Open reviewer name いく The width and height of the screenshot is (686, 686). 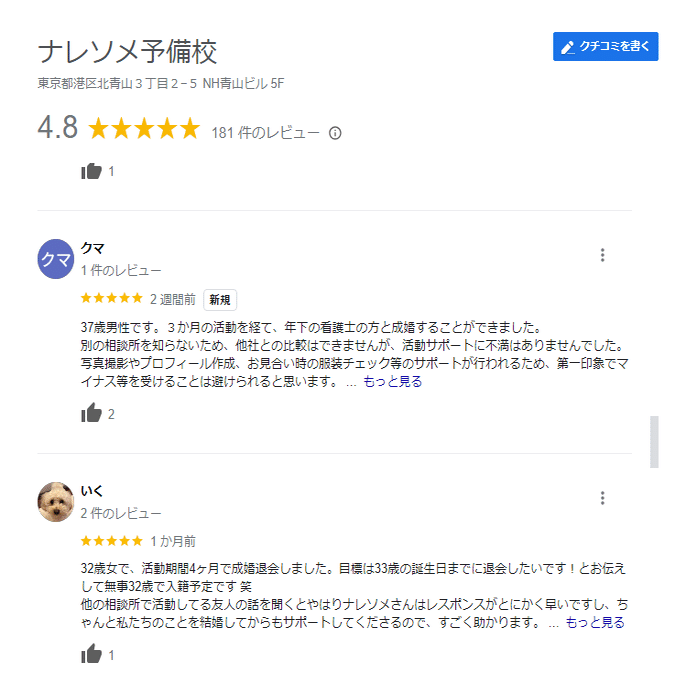(x=92, y=491)
